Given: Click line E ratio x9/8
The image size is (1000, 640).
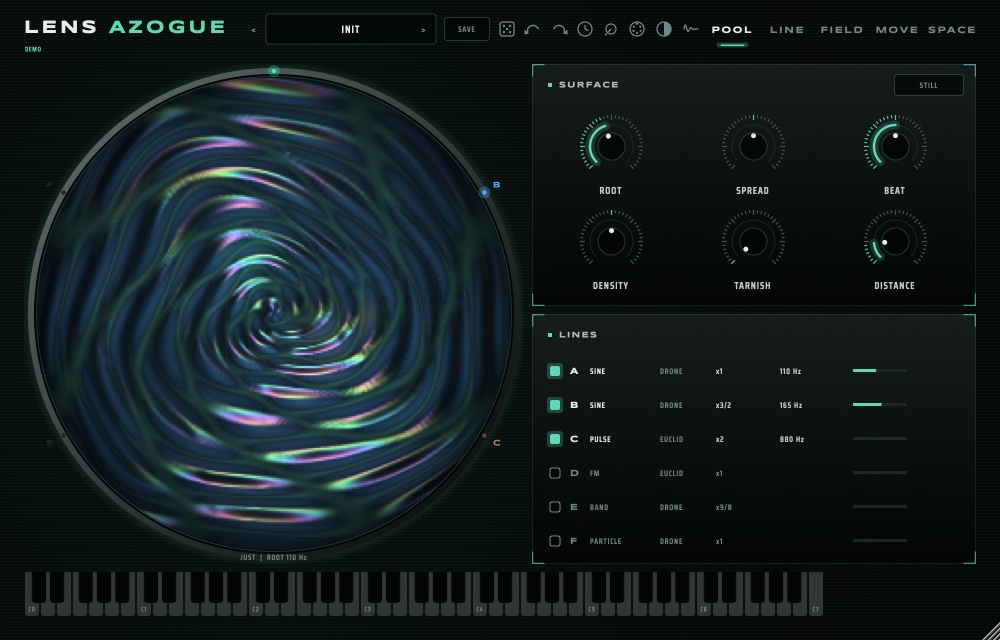Looking at the screenshot, I should pos(723,507).
